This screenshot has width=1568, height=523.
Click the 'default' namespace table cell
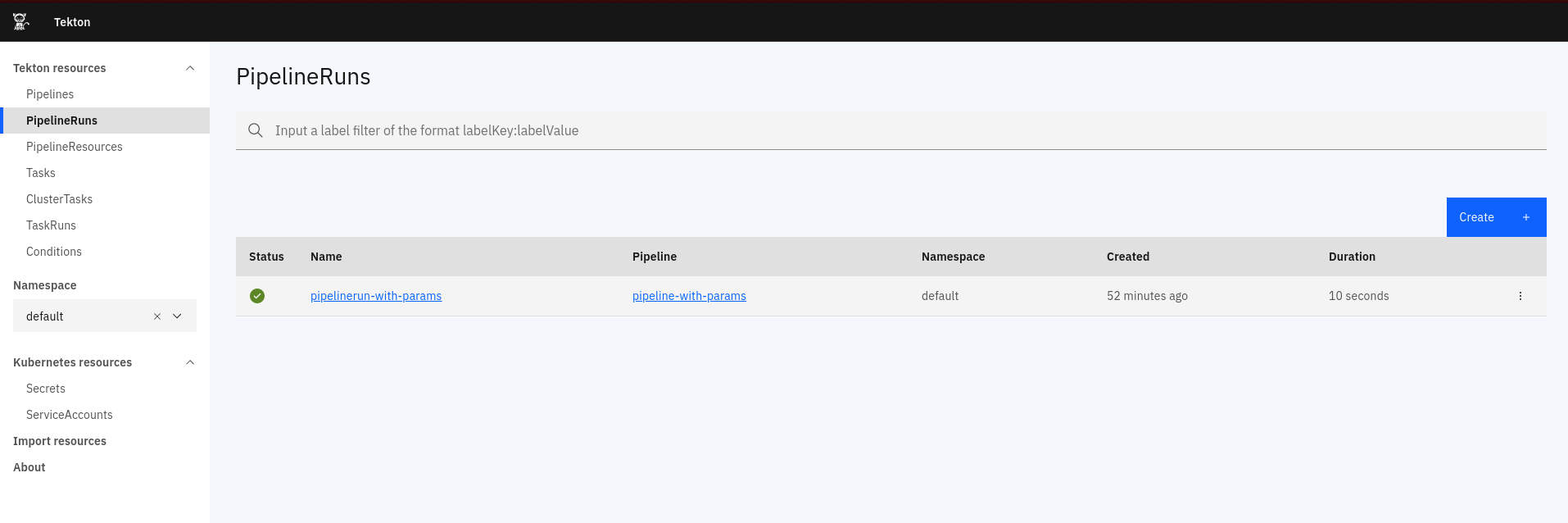[940, 296]
